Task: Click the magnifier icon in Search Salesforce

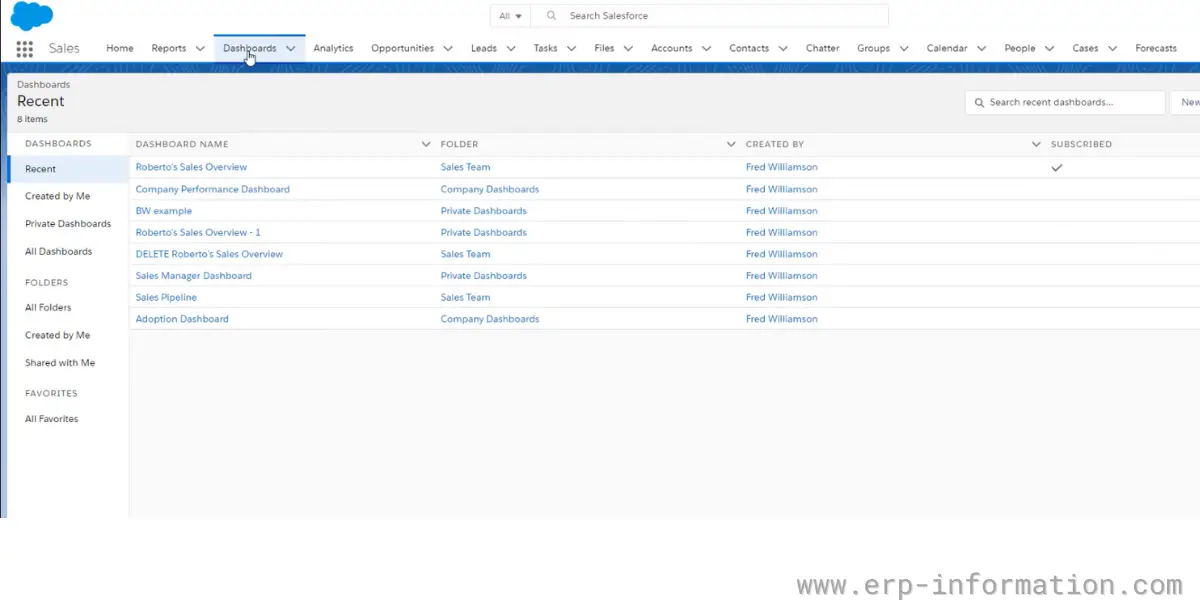Action: (551, 16)
